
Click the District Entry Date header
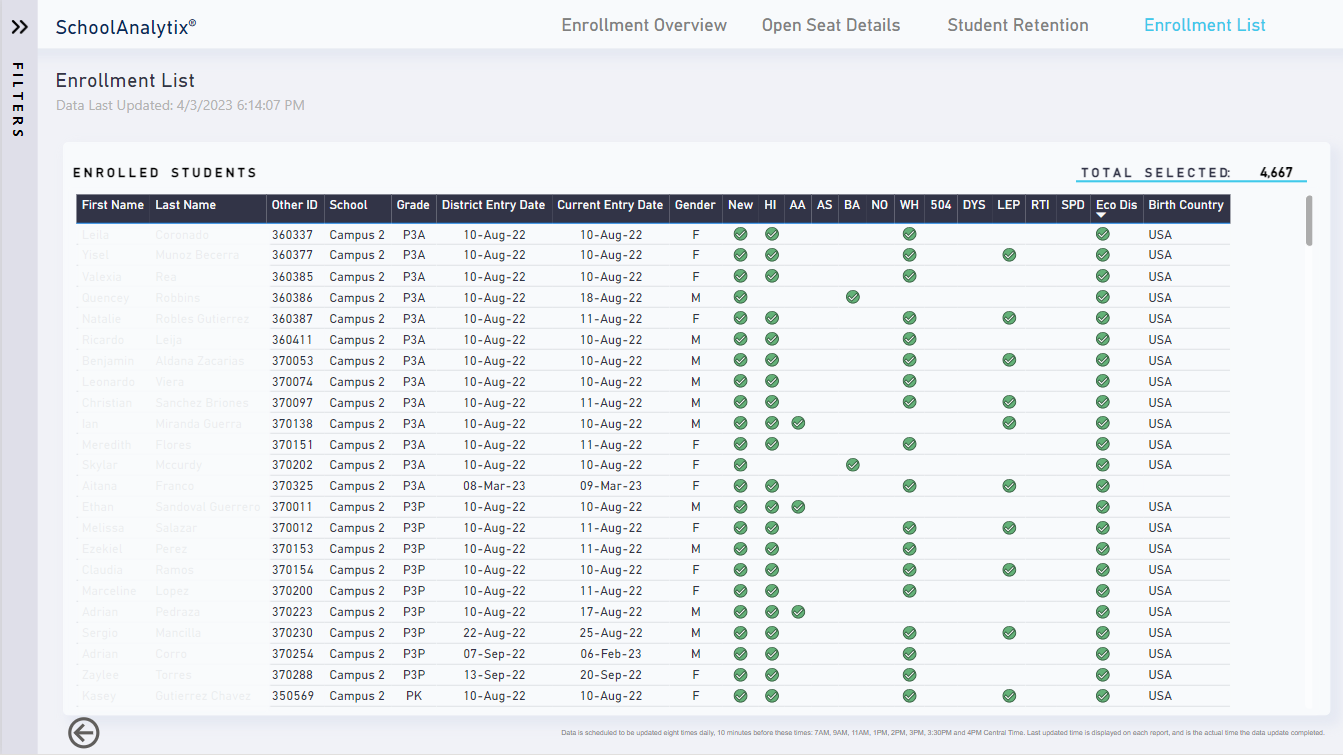click(x=493, y=205)
